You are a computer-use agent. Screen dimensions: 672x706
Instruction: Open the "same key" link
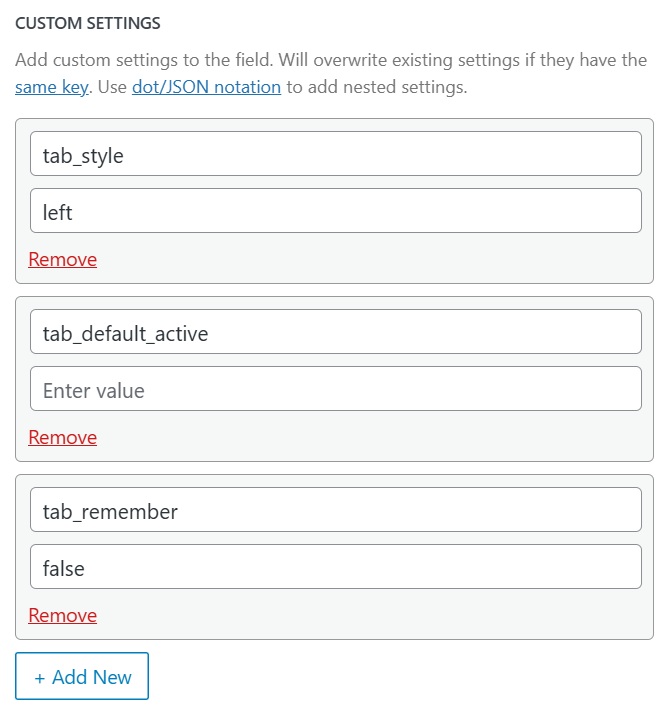[52, 87]
